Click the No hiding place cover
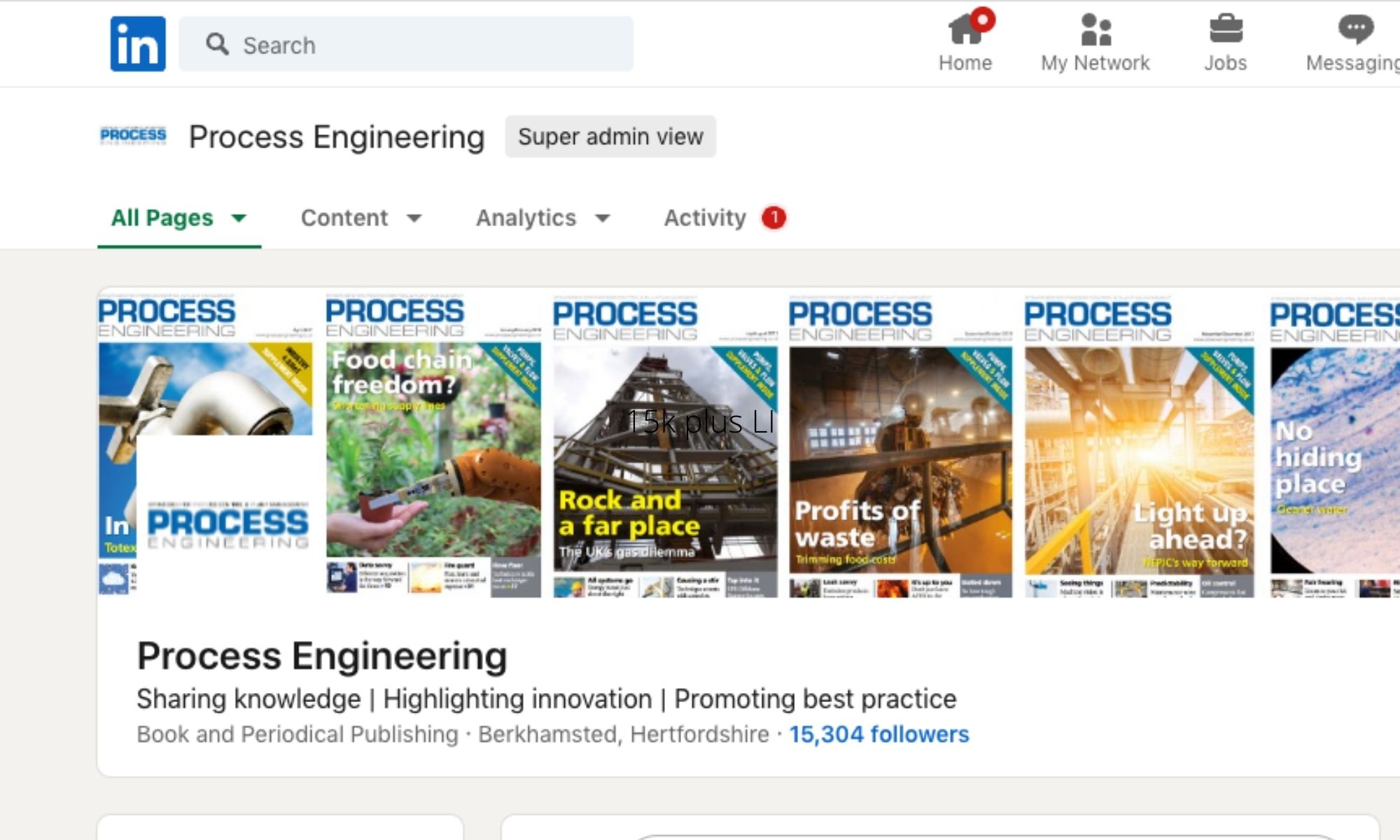The height and width of the screenshot is (840, 1400). pos(1335,447)
